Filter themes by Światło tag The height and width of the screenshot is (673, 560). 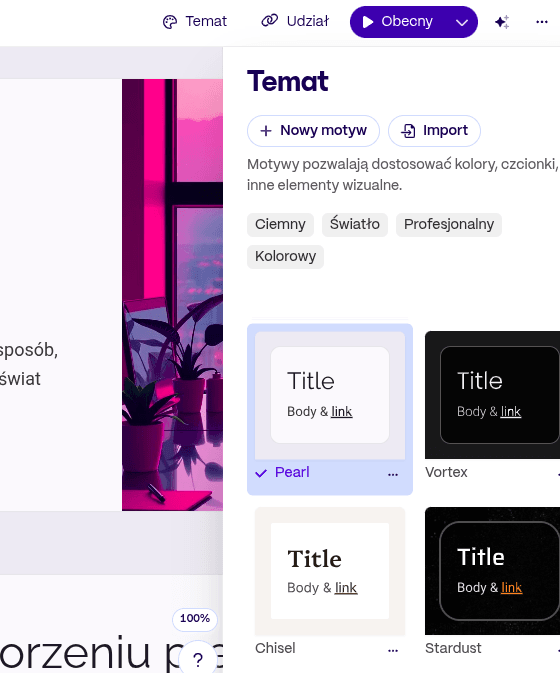pos(355,224)
